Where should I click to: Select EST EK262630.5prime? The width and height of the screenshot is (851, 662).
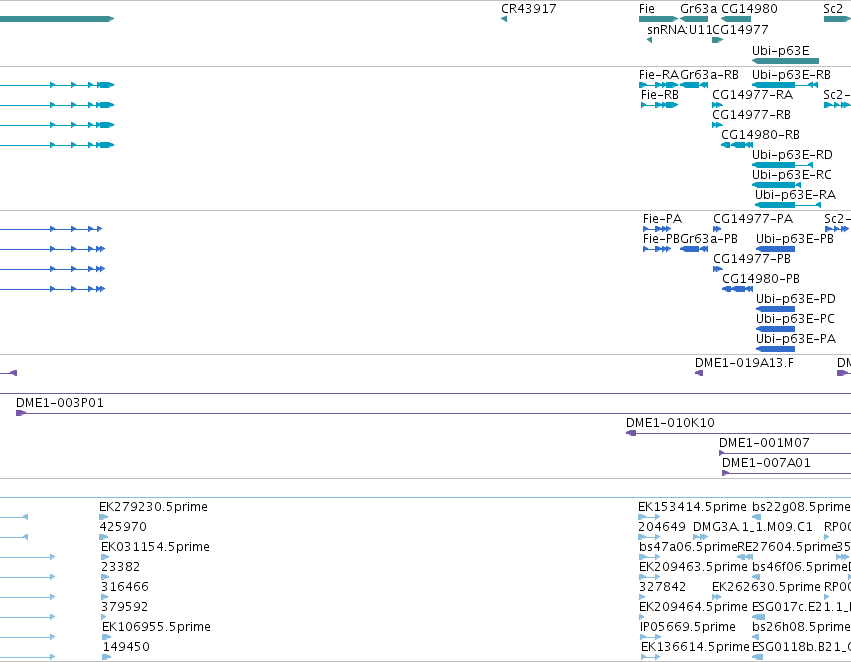click(716, 597)
